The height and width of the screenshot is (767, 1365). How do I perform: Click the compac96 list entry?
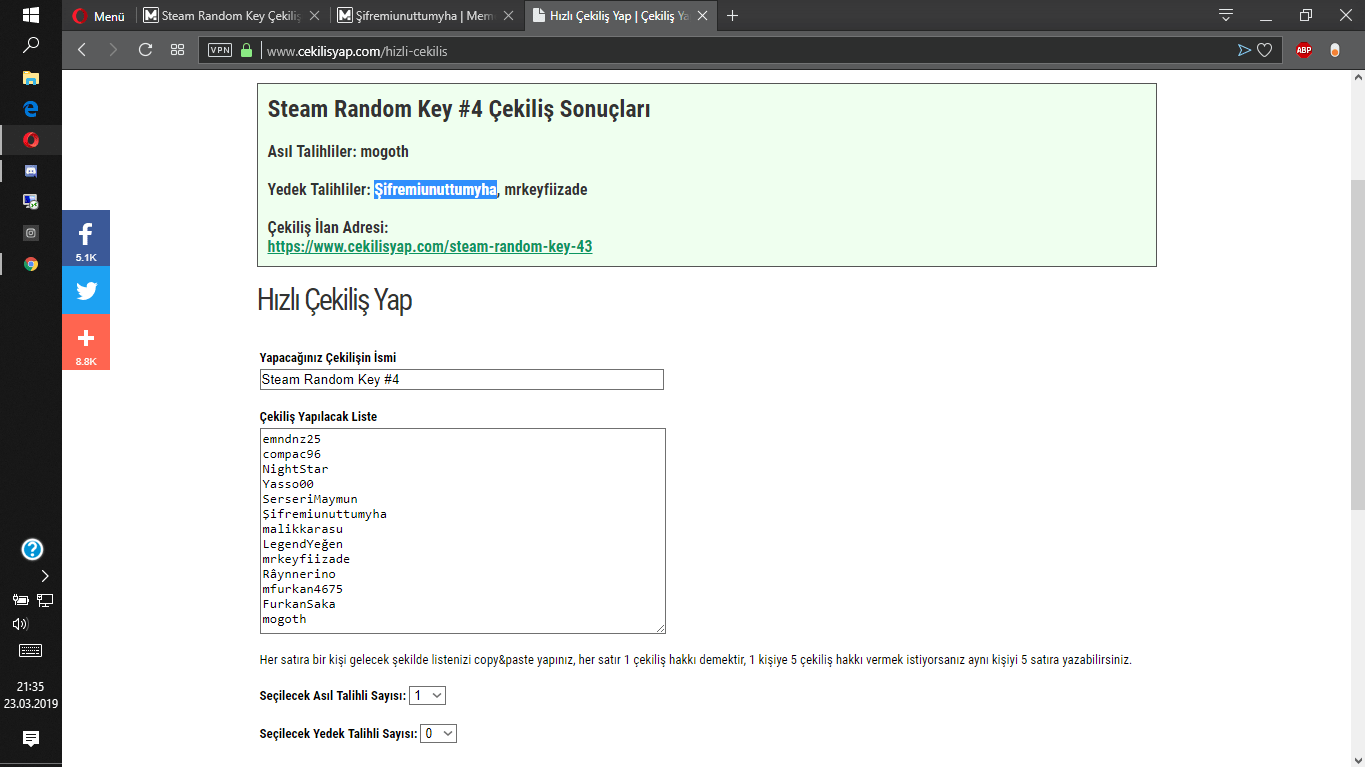[292, 454]
